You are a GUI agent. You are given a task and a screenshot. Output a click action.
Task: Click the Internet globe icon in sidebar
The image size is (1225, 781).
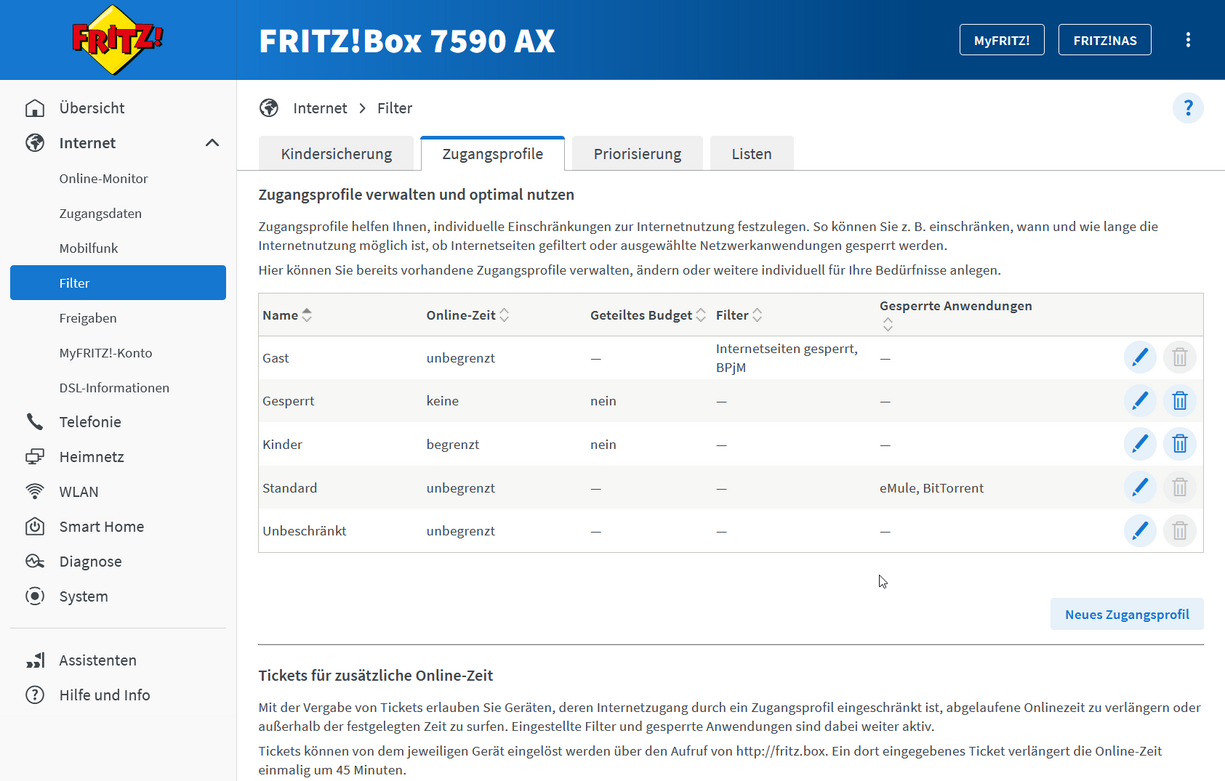click(35, 143)
